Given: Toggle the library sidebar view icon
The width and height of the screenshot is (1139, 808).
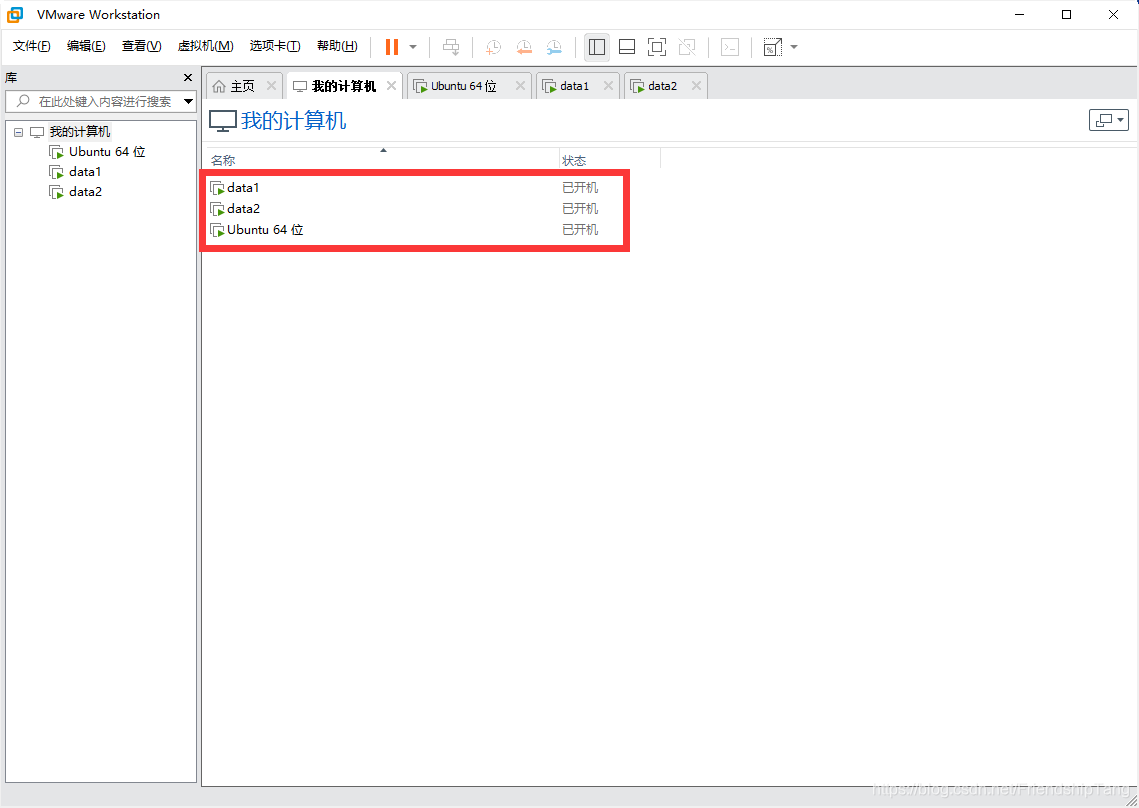Looking at the screenshot, I should point(597,47).
